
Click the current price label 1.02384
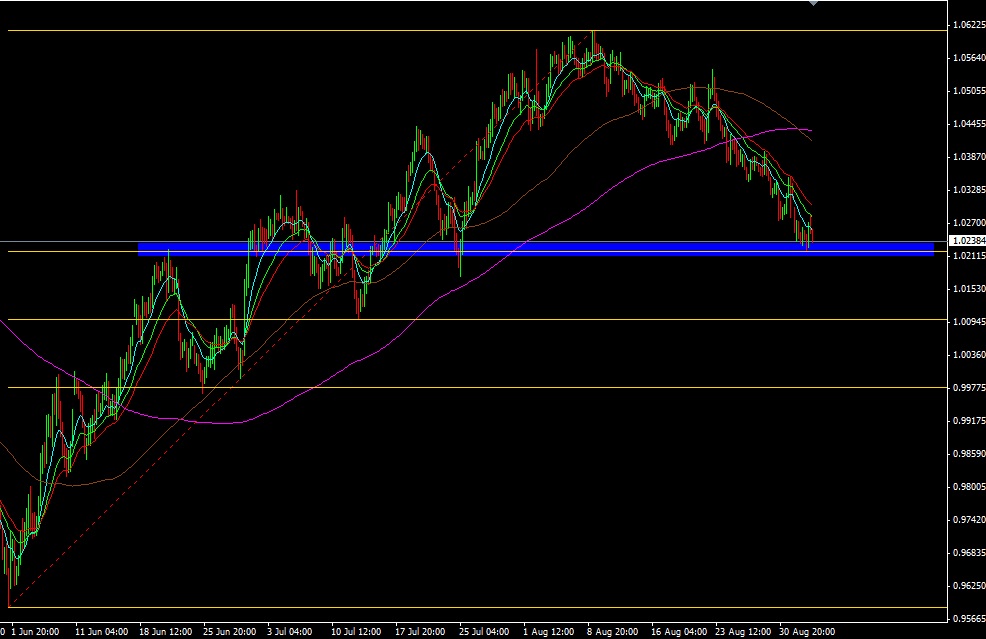[x=968, y=241]
